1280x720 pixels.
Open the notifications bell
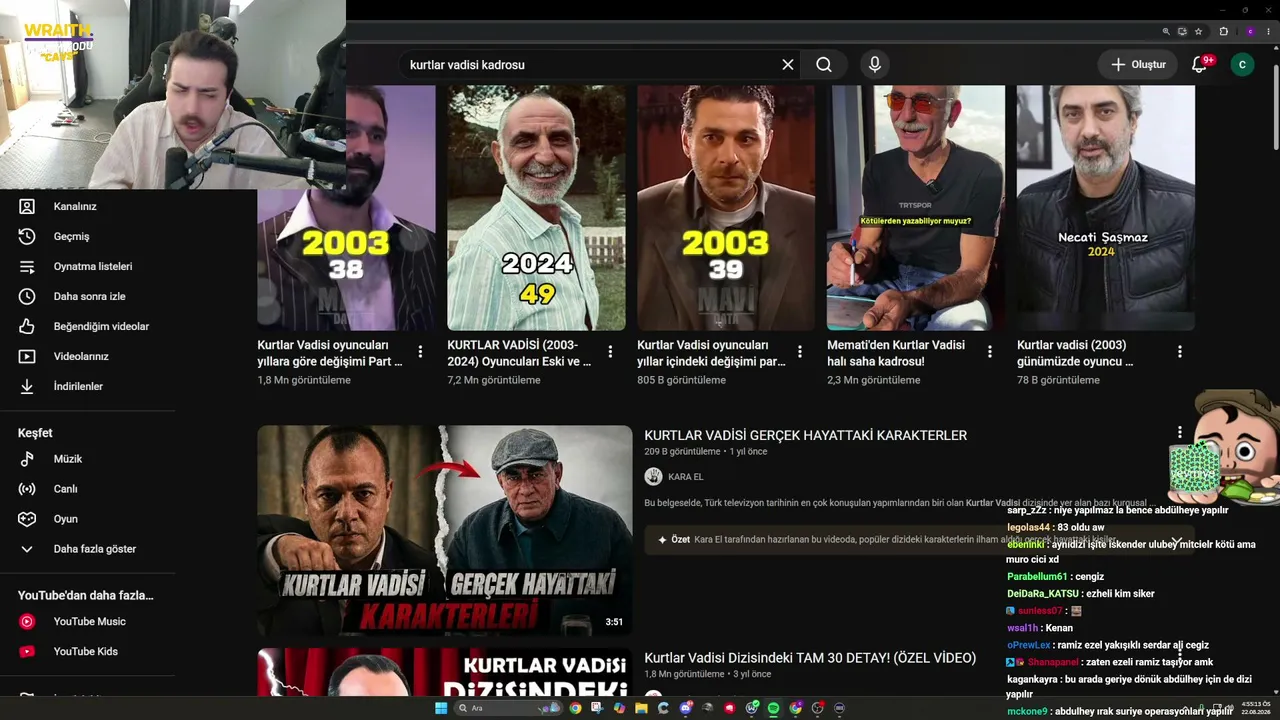point(1200,65)
